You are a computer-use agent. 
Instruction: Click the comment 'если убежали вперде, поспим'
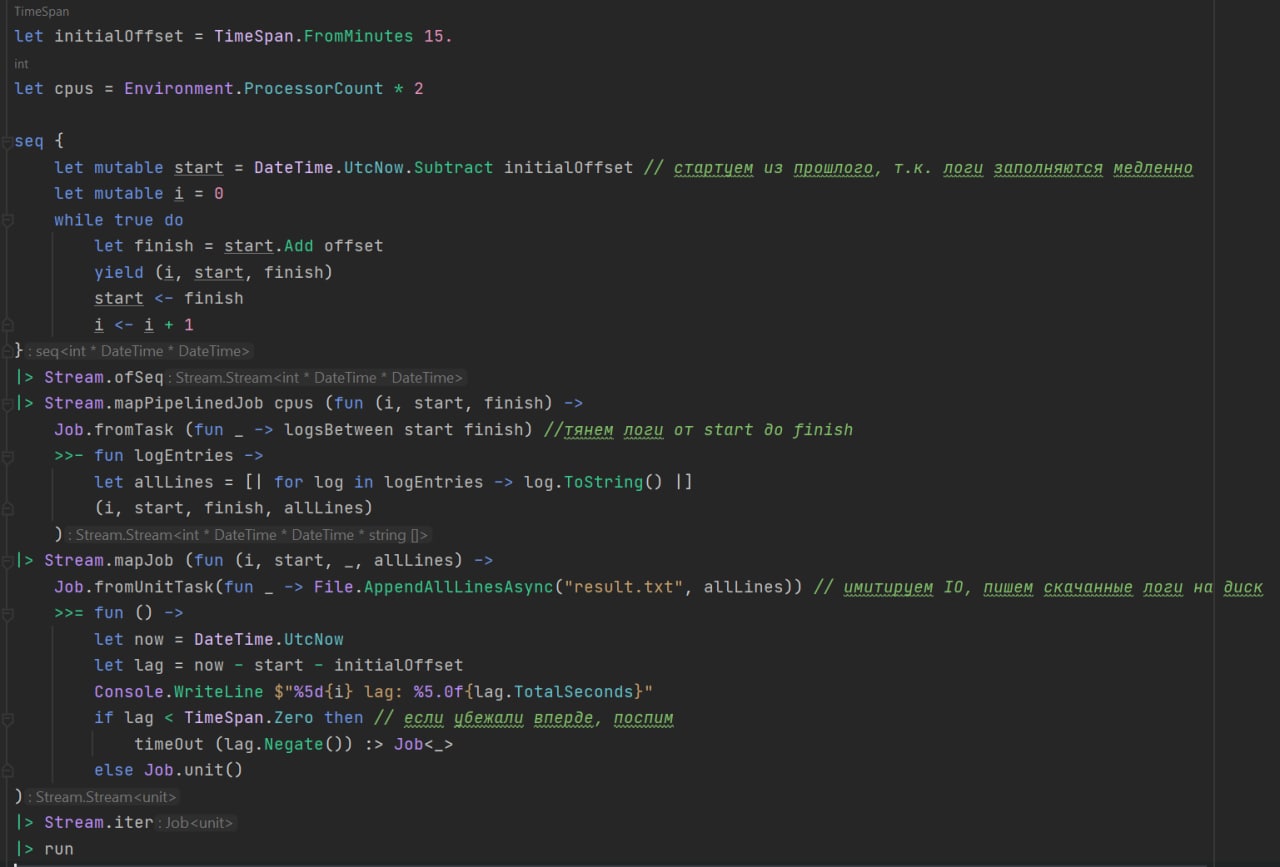(539, 718)
